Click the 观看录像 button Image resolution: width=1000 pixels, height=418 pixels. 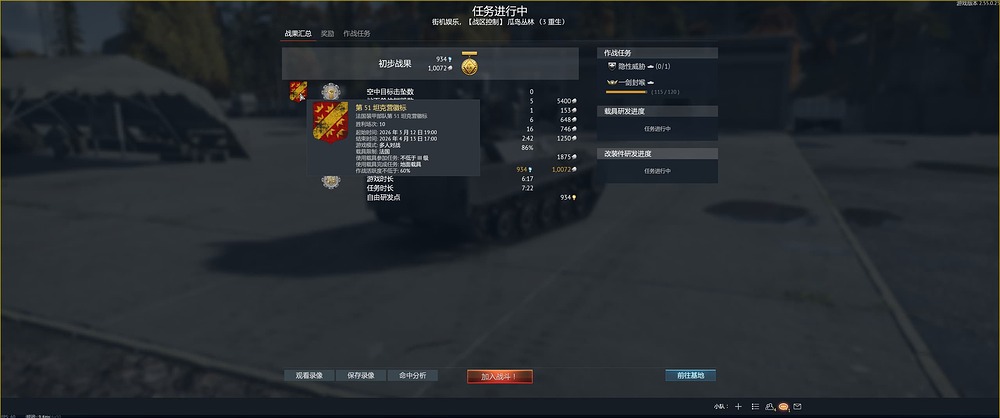[x=309, y=375]
